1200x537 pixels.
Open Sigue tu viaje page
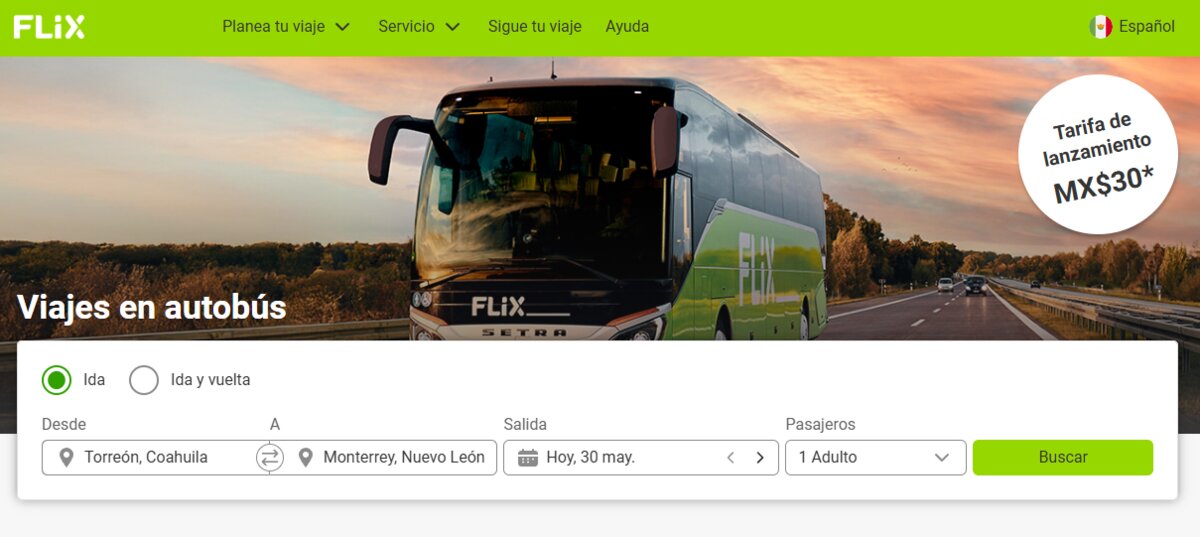click(x=534, y=27)
